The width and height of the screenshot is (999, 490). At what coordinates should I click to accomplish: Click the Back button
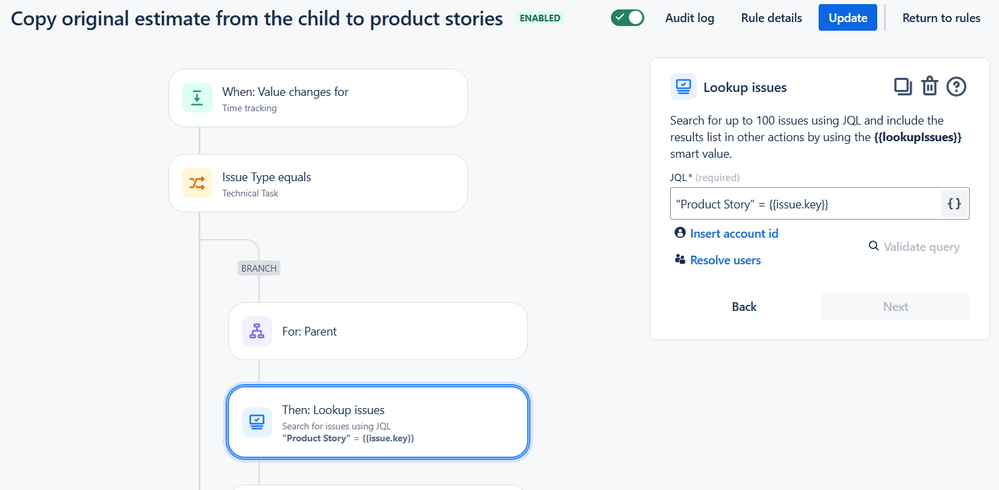(x=744, y=306)
